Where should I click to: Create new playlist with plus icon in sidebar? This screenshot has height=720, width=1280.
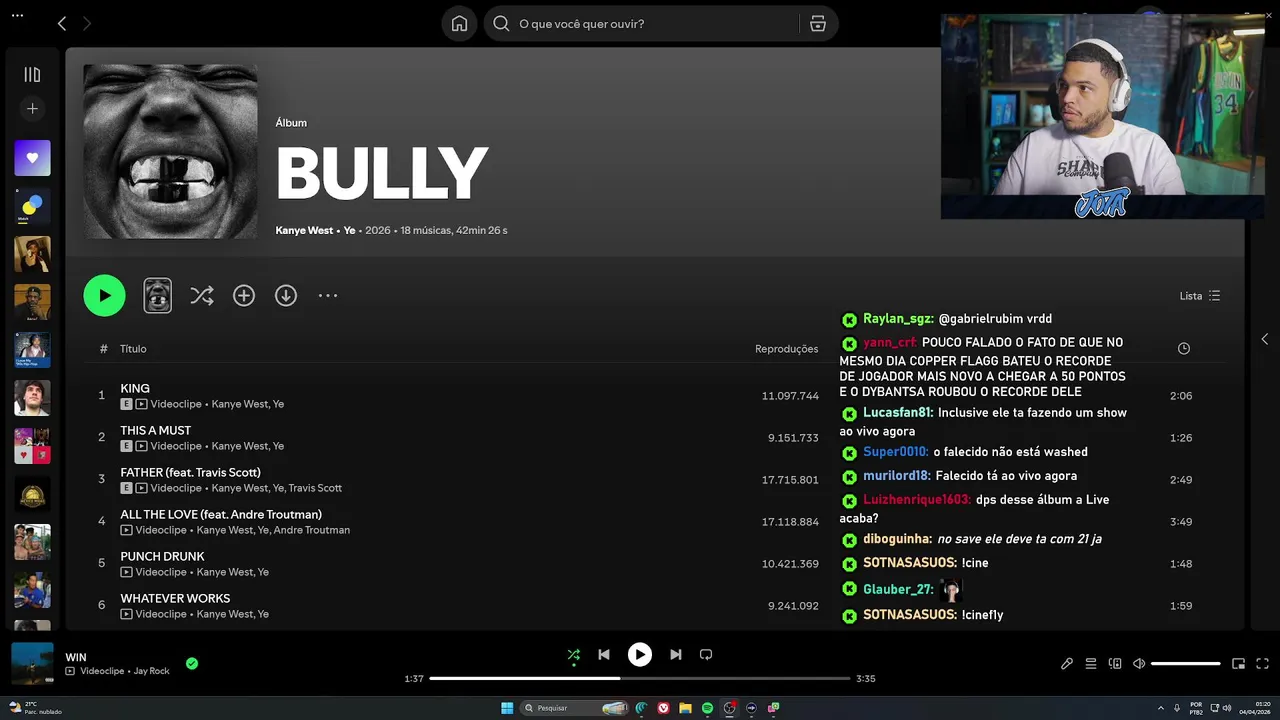point(32,108)
